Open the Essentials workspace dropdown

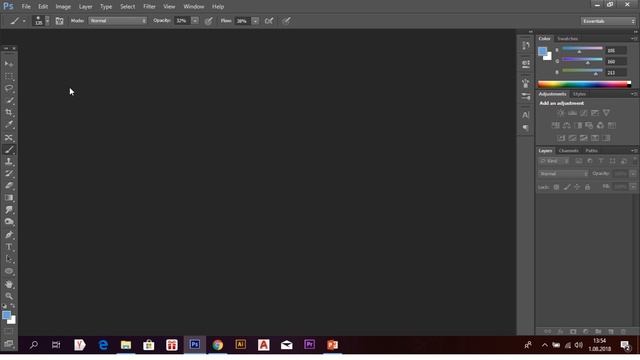click(x=608, y=21)
